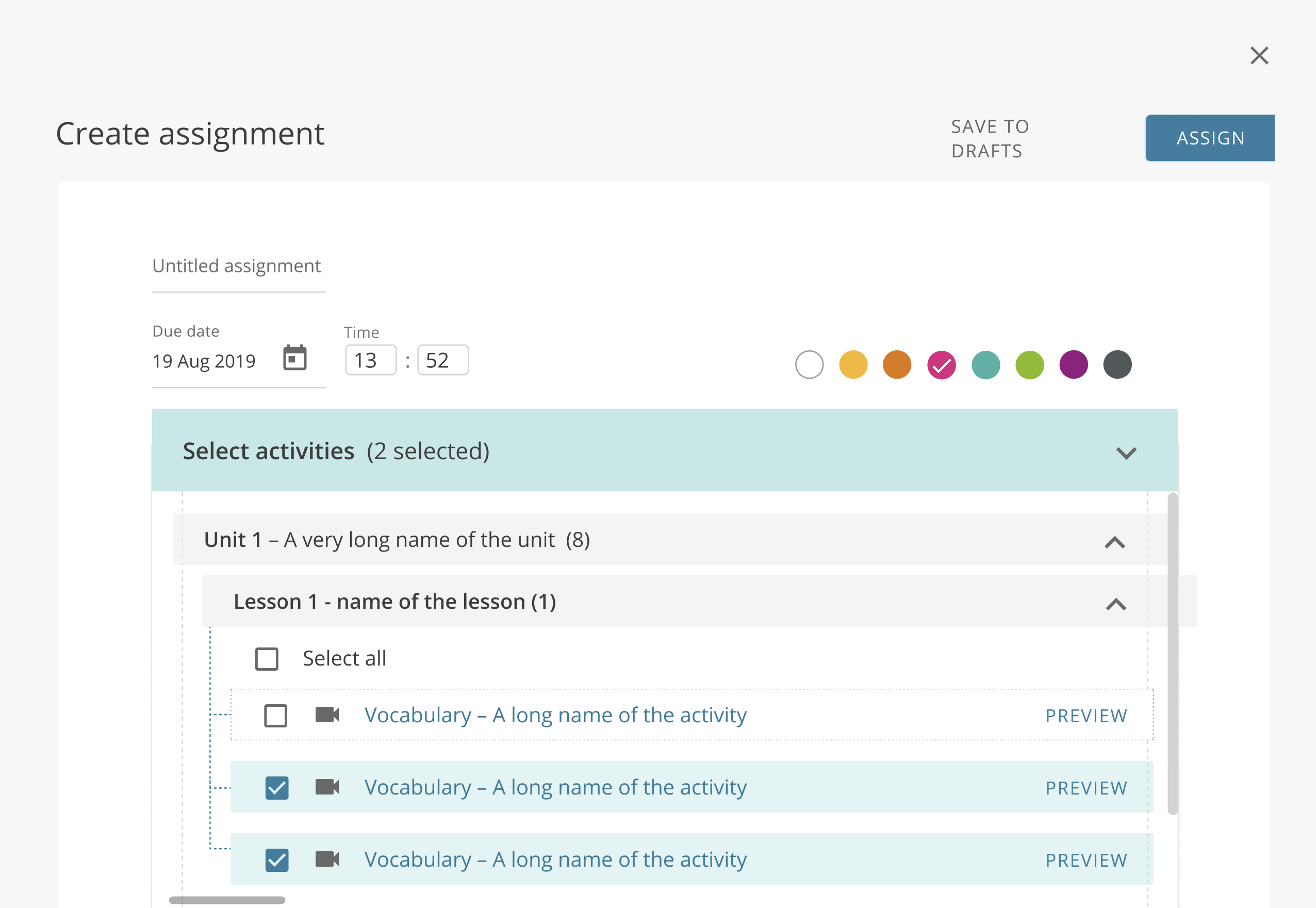Click the hour field showing 13

click(370, 360)
